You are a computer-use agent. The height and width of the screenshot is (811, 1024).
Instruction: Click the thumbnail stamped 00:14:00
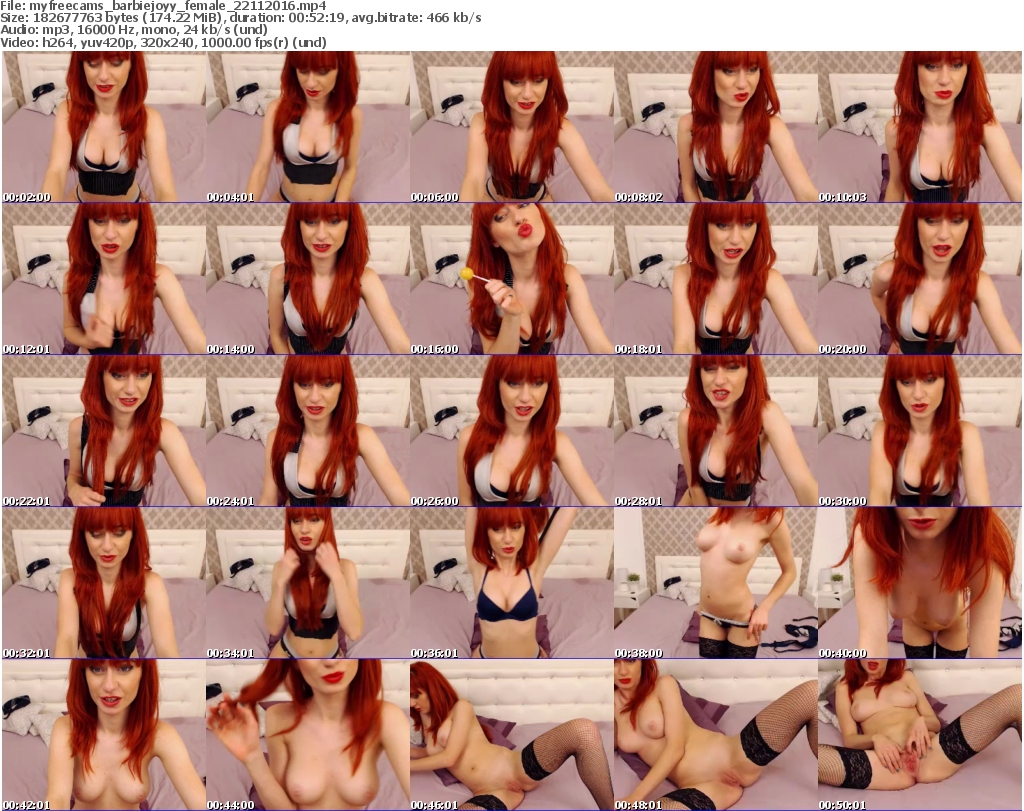(308, 279)
